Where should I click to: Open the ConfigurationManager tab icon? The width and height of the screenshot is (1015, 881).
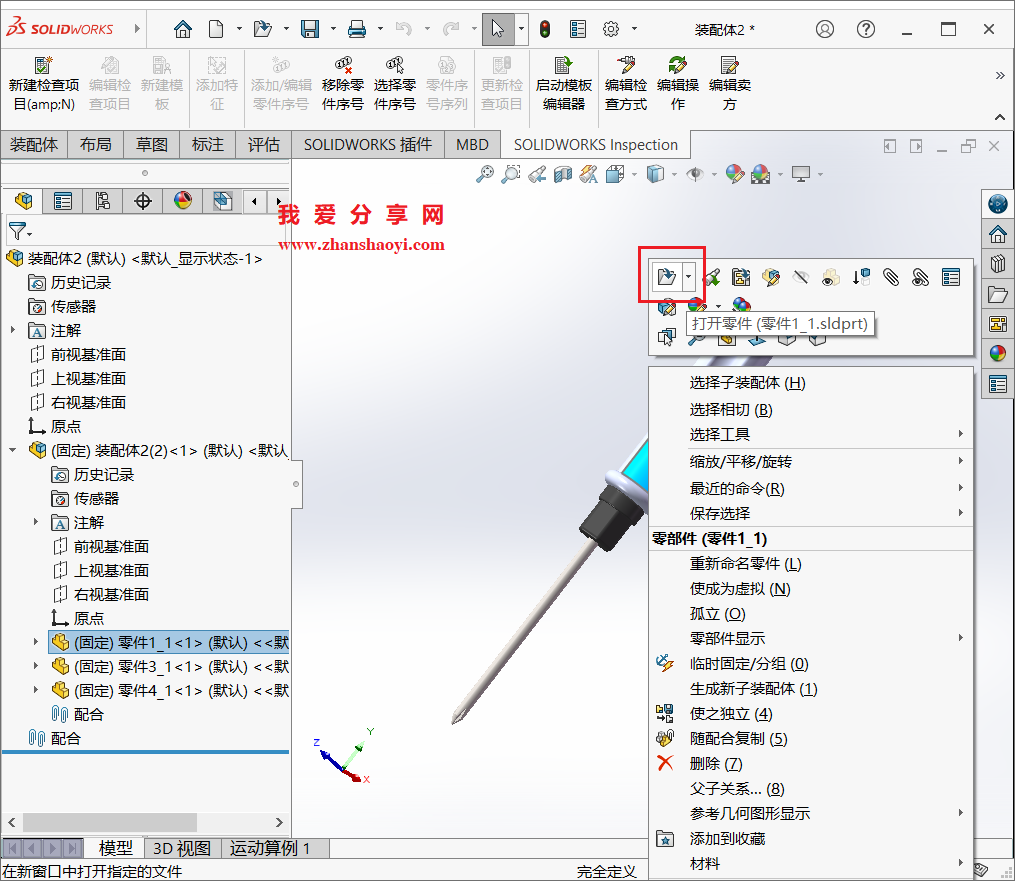[102, 201]
